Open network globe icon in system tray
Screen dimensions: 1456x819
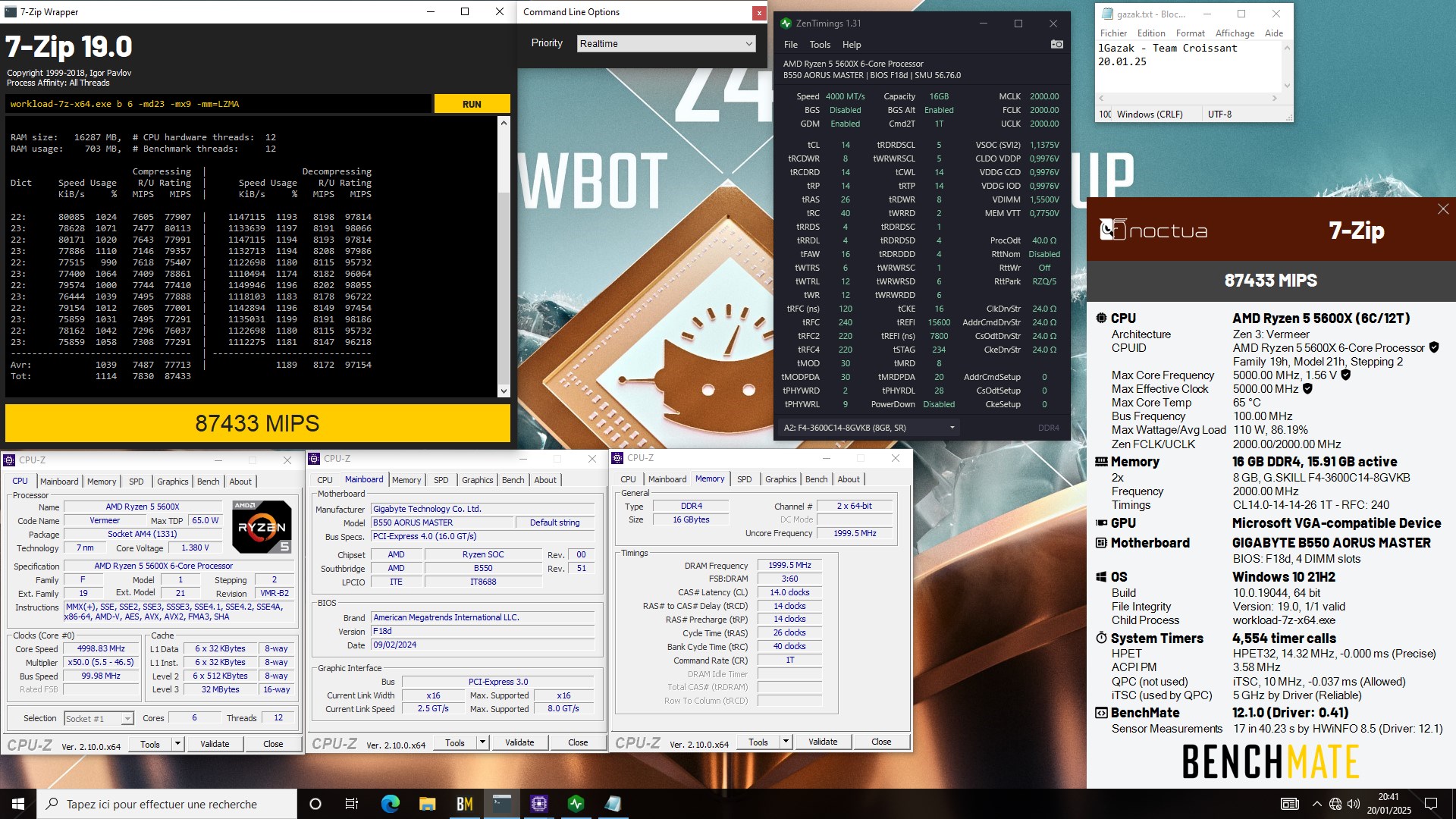pyautogui.click(x=1335, y=804)
